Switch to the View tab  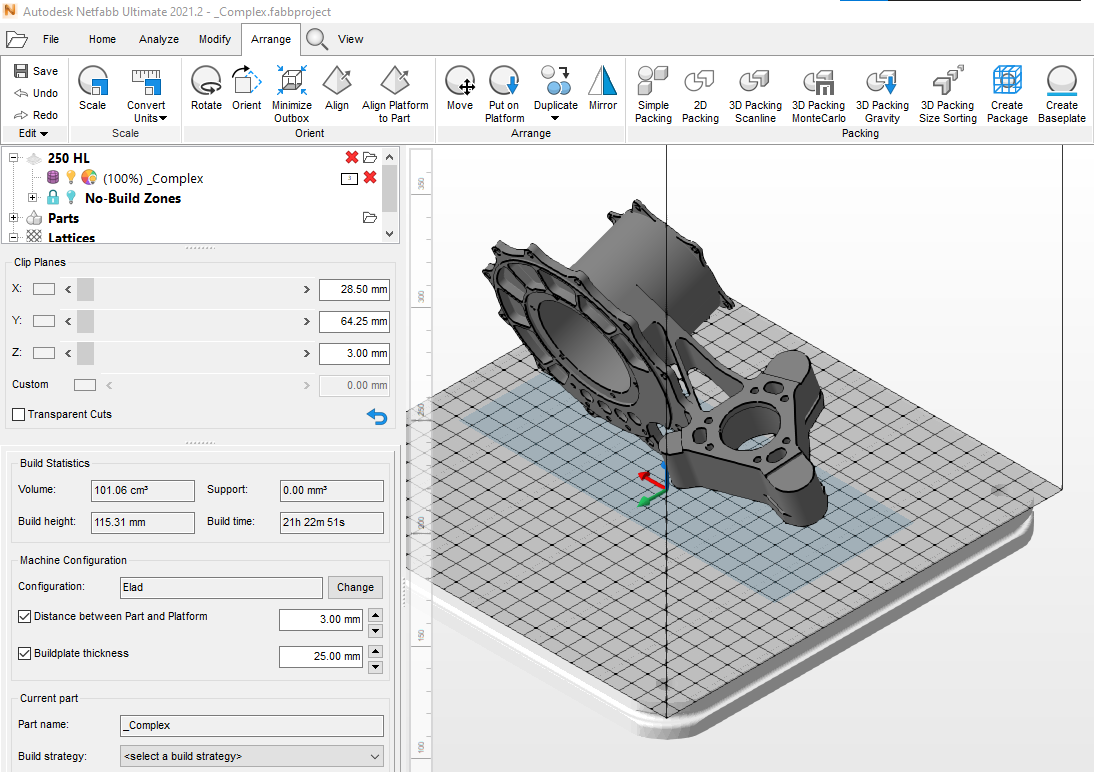pos(350,39)
